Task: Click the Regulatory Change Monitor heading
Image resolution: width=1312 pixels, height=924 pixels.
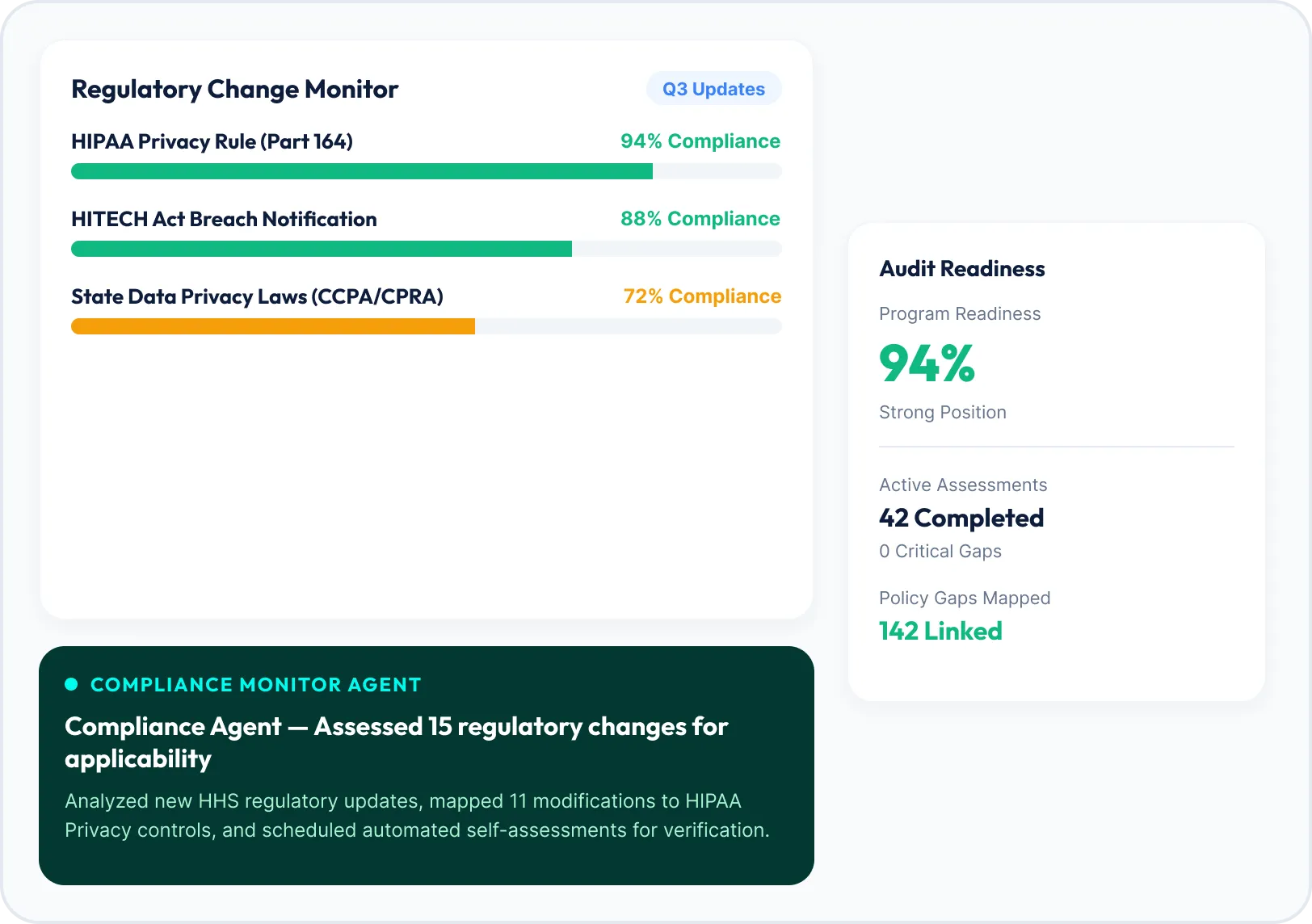Action: click(234, 89)
